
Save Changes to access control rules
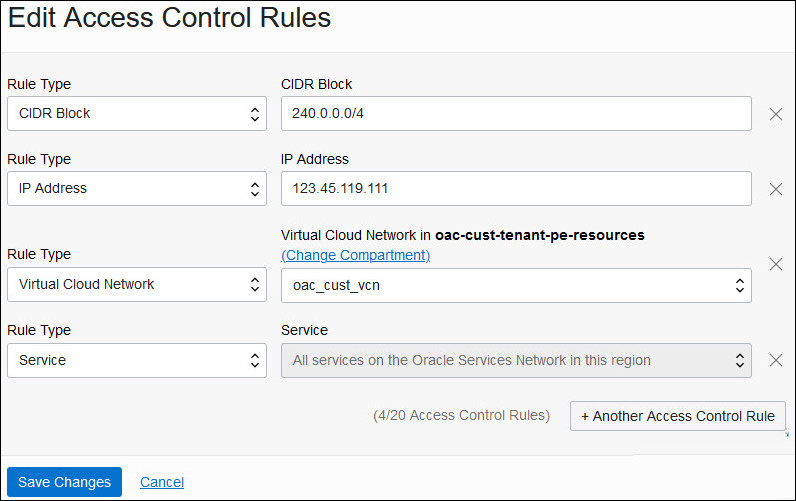64,482
